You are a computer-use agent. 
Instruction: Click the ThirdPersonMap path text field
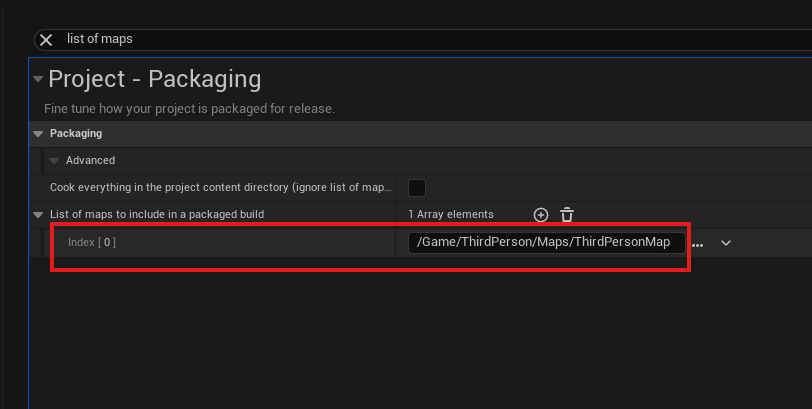coord(546,243)
